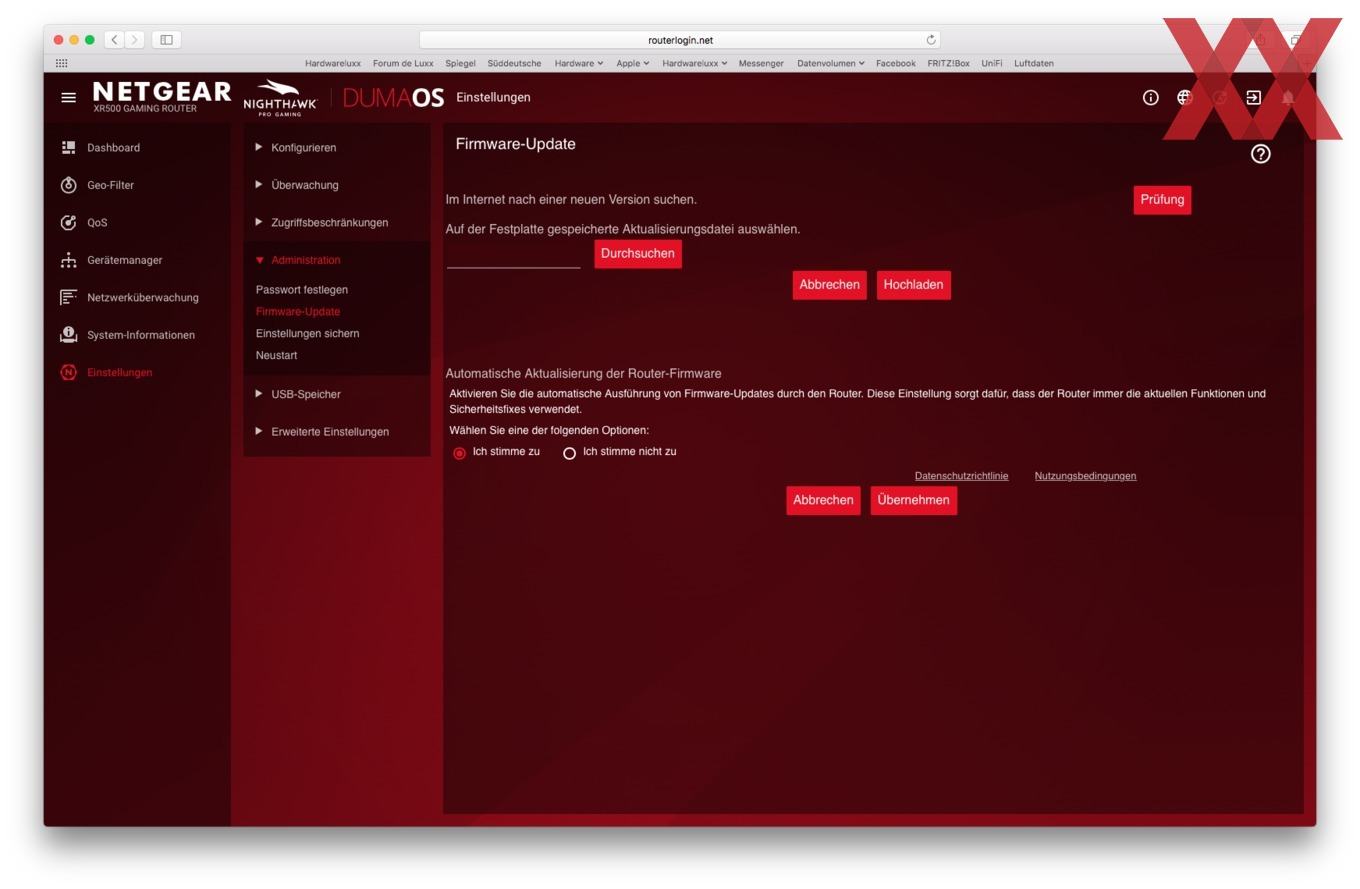Screen dimensions: 1360x889
Task: Open the Dashboard page
Action: 113,147
